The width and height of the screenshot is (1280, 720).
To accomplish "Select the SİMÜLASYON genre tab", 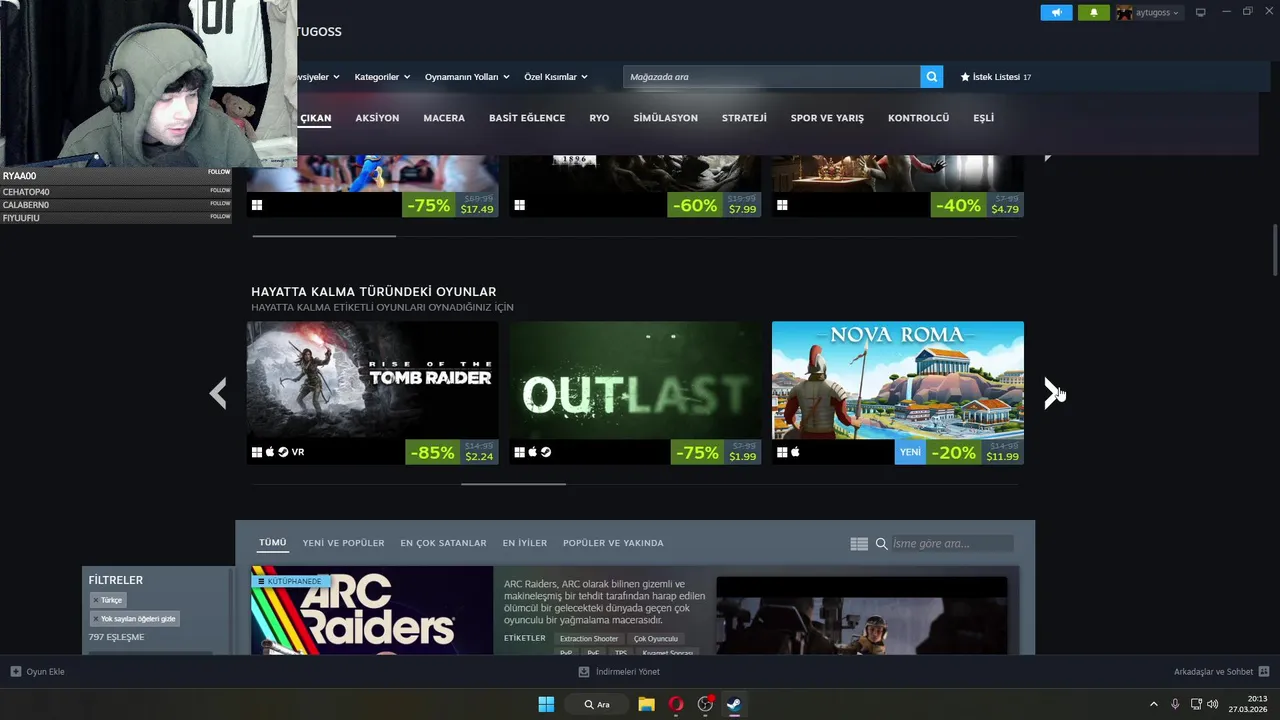I will point(665,118).
